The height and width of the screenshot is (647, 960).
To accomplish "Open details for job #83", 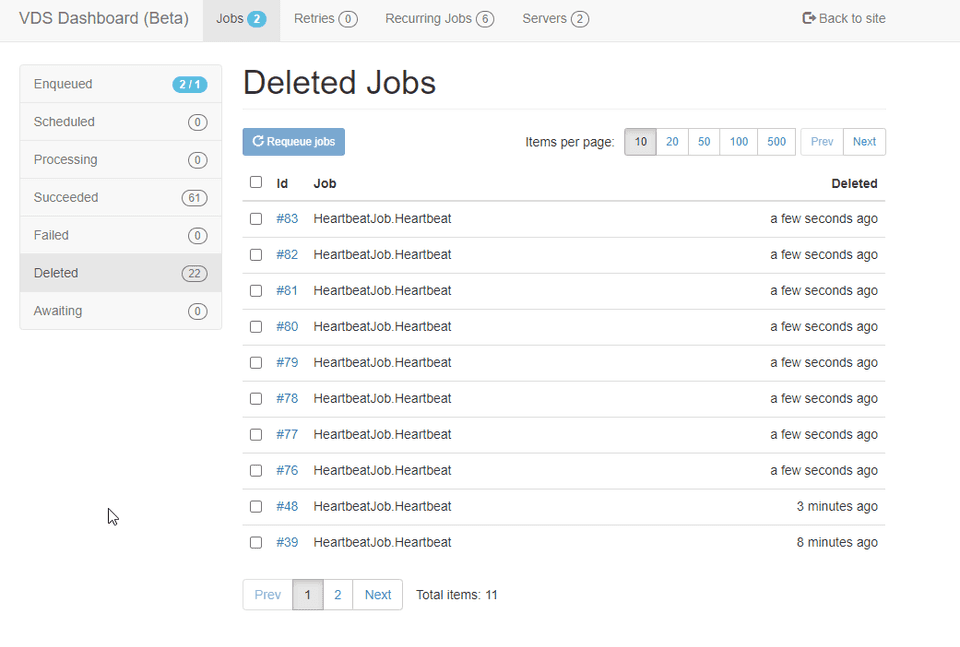I will pyautogui.click(x=287, y=218).
